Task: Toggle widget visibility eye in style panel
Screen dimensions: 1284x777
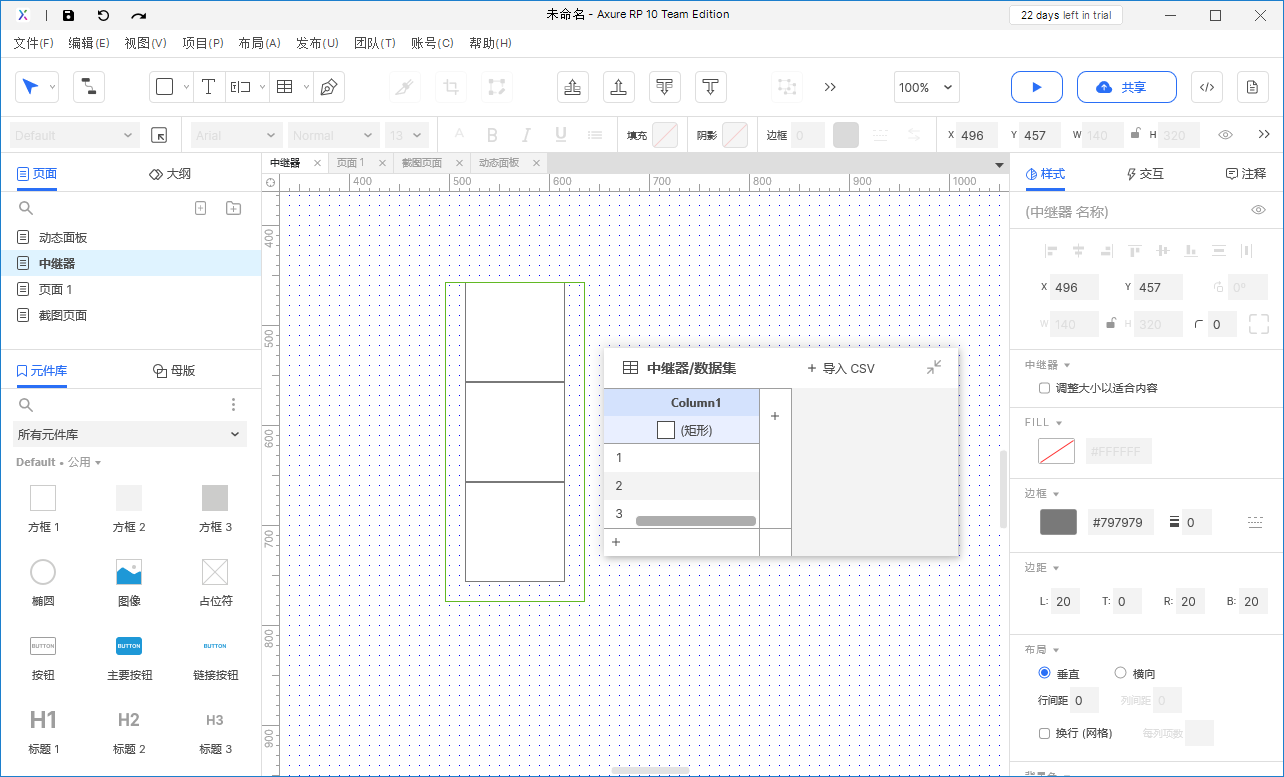Action: [1259, 210]
